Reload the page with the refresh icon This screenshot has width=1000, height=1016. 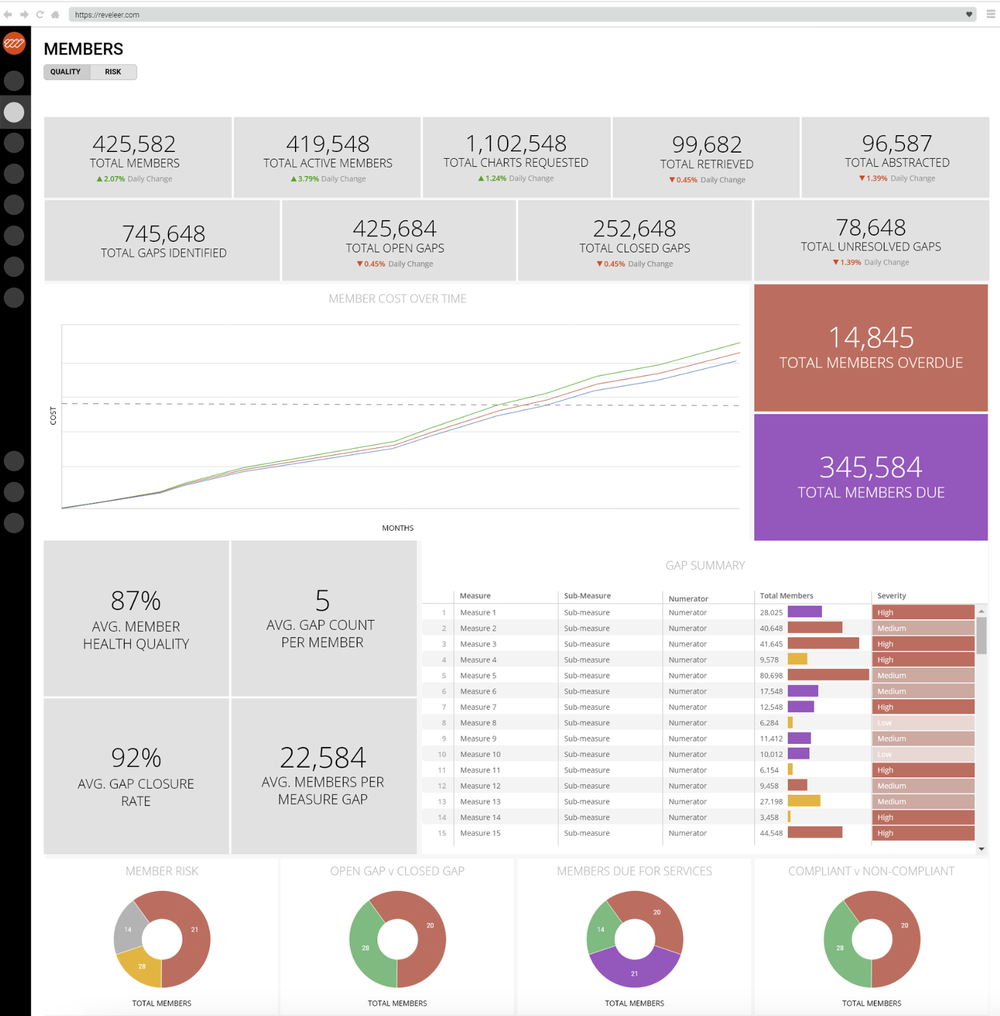pos(40,14)
